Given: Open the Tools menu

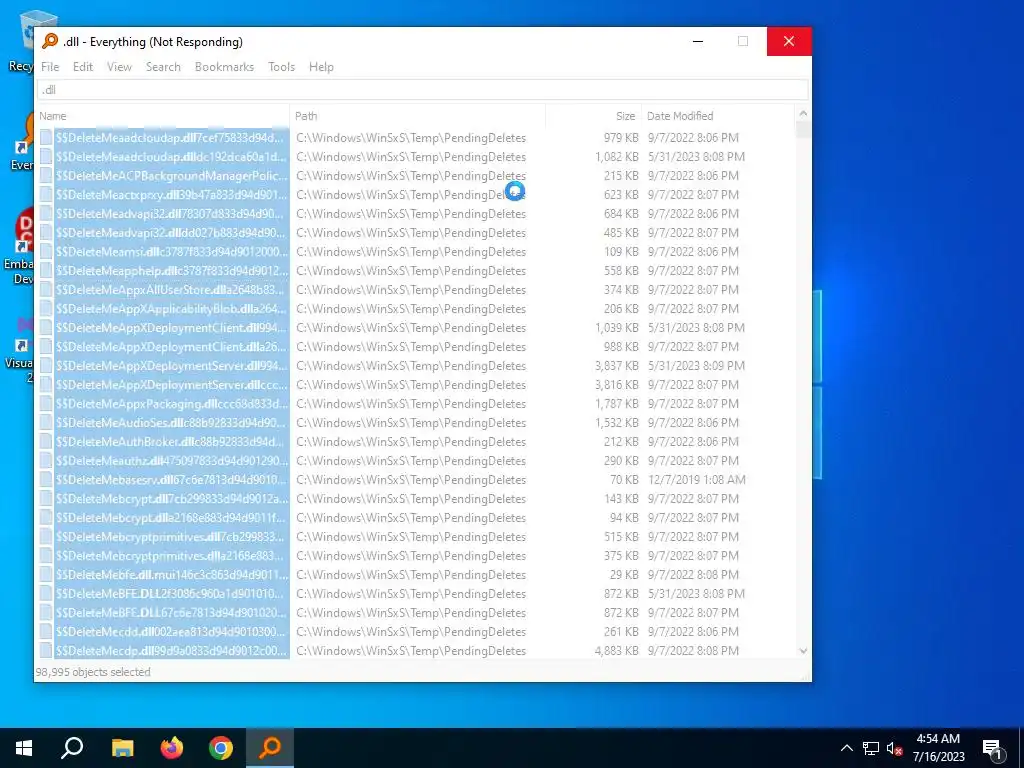Looking at the screenshot, I should [281, 67].
